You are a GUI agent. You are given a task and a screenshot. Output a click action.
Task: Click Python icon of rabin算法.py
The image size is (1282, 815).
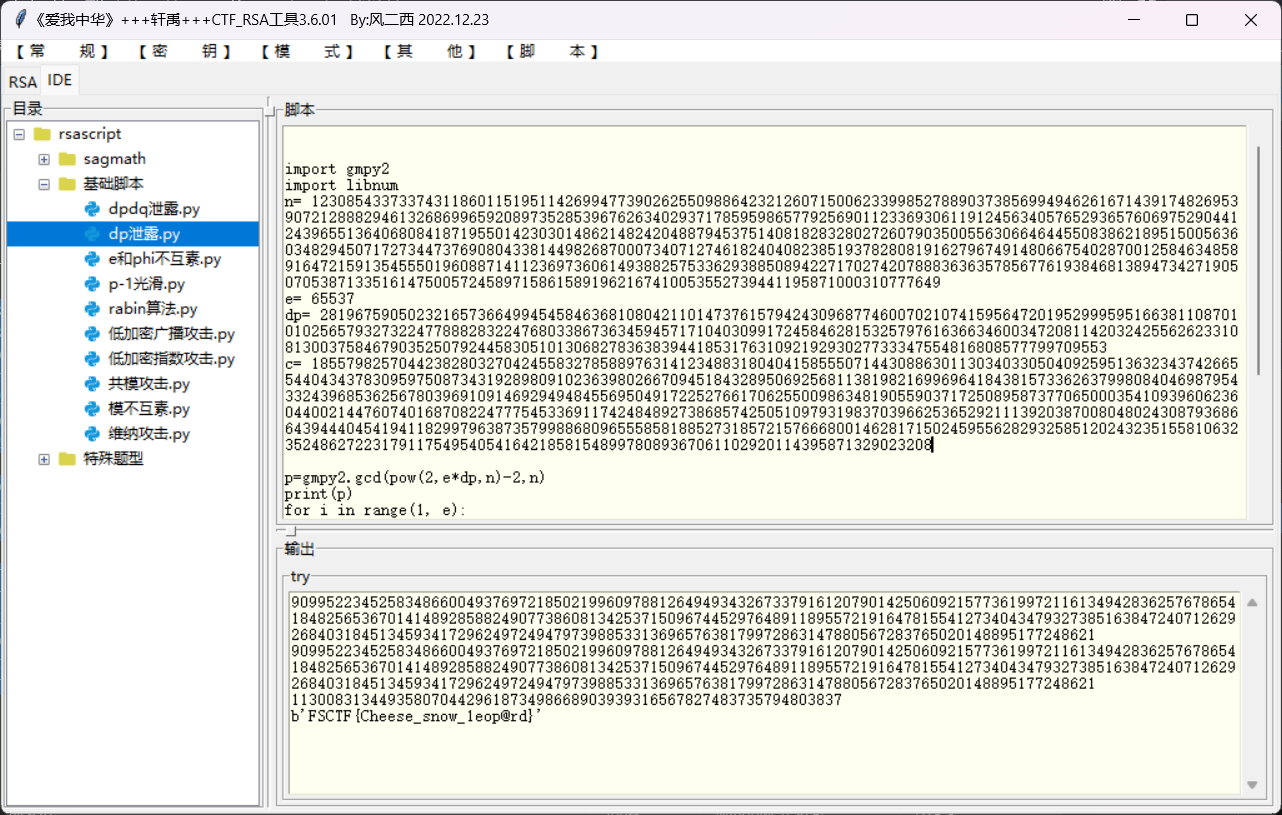tap(92, 309)
